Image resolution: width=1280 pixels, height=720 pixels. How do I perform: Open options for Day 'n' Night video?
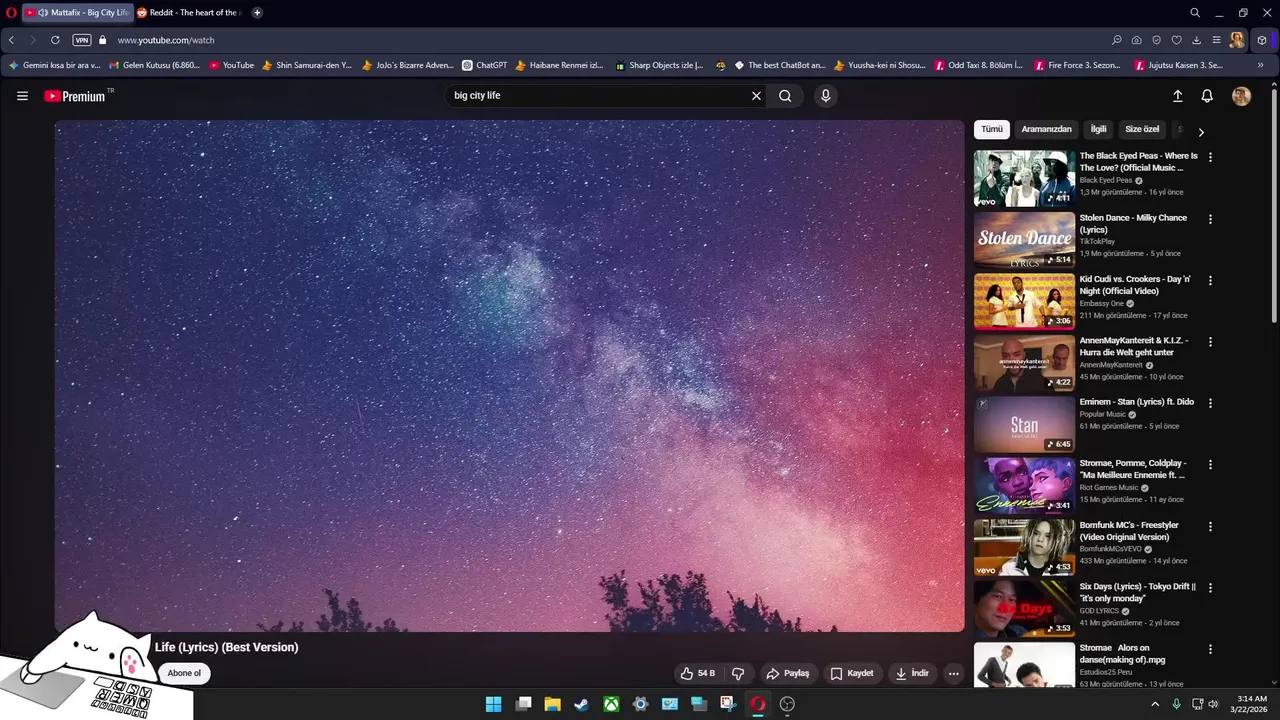coord(1210,281)
